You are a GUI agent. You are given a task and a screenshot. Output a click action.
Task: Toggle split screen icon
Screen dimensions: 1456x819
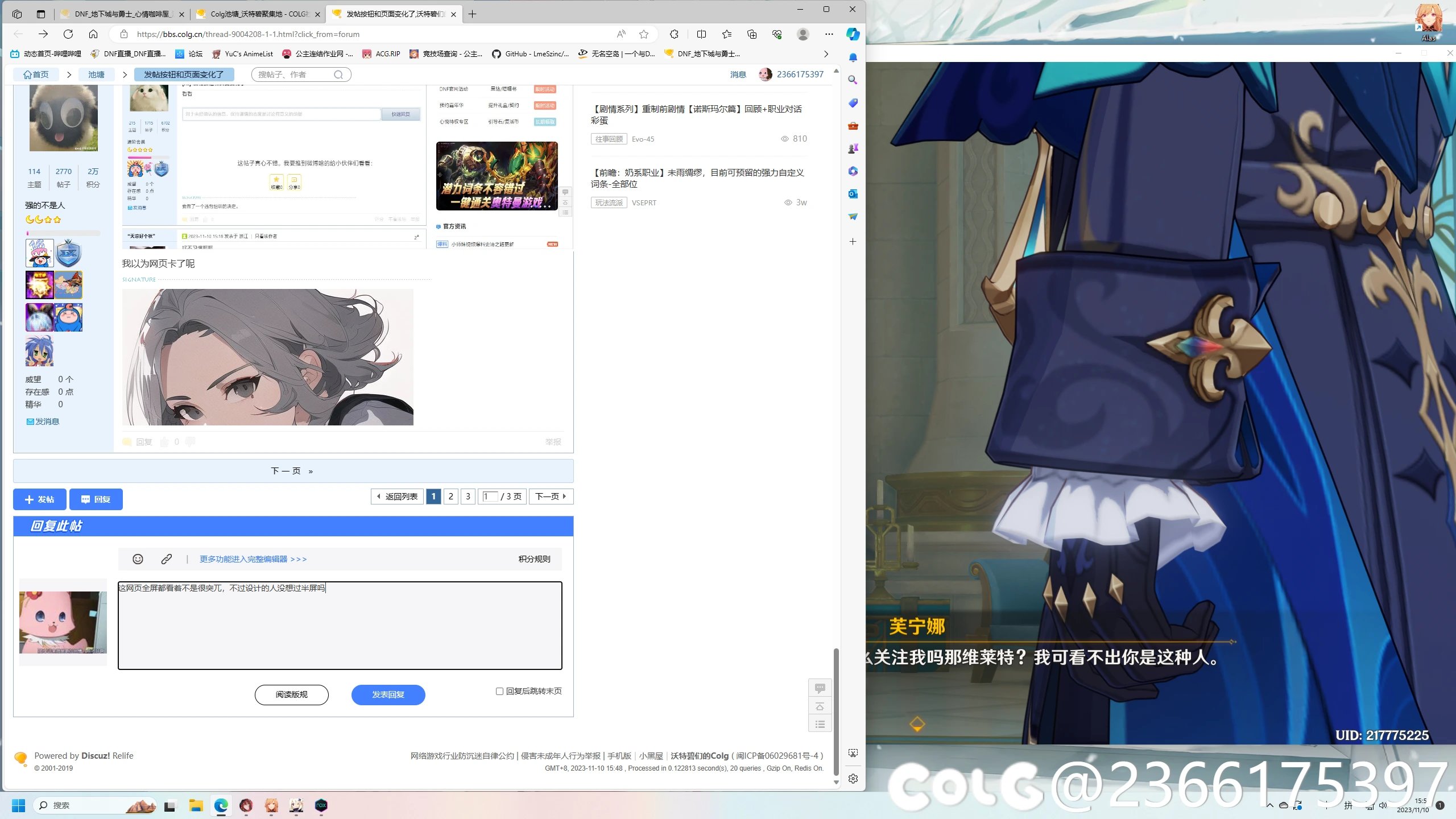(x=701, y=34)
